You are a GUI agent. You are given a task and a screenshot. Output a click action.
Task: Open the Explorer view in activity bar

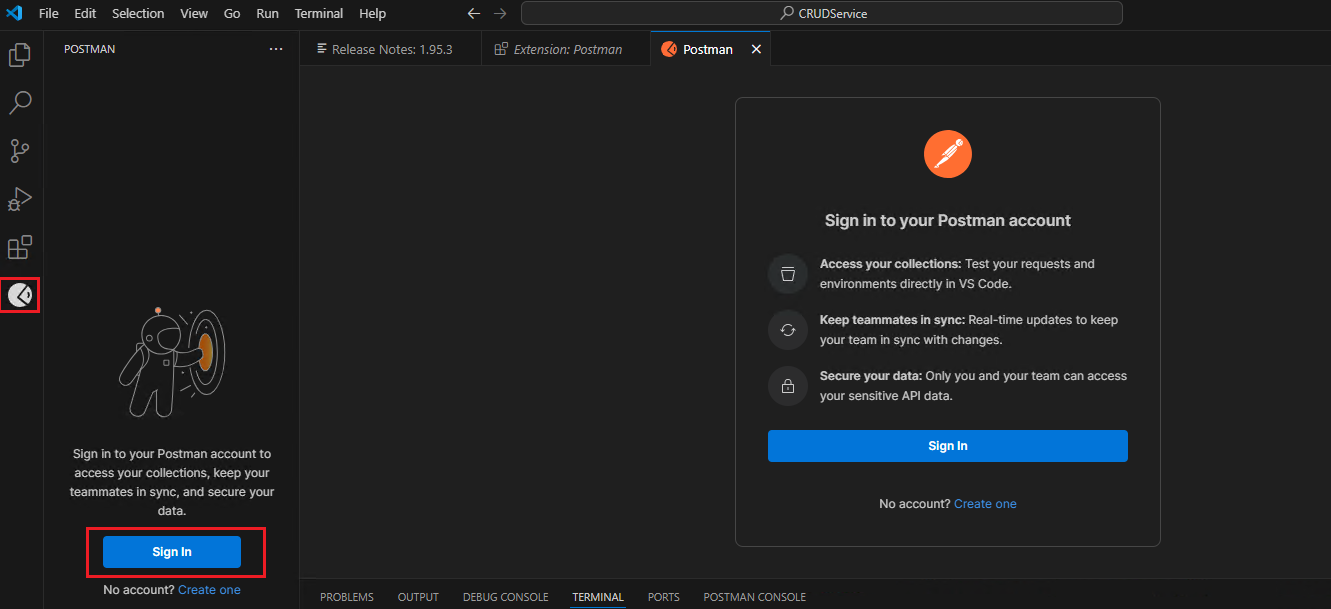[x=20, y=55]
